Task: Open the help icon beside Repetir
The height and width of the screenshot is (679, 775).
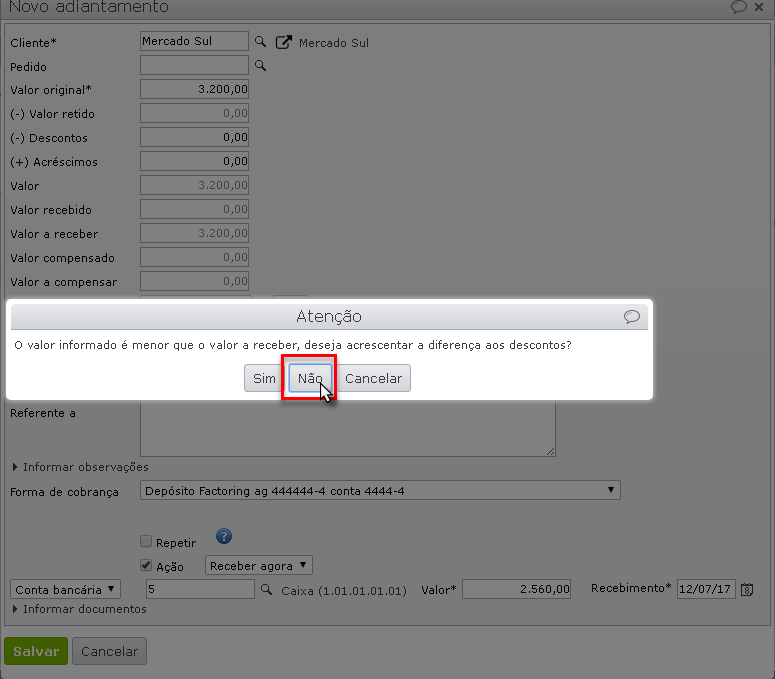Action: (224, 536)
